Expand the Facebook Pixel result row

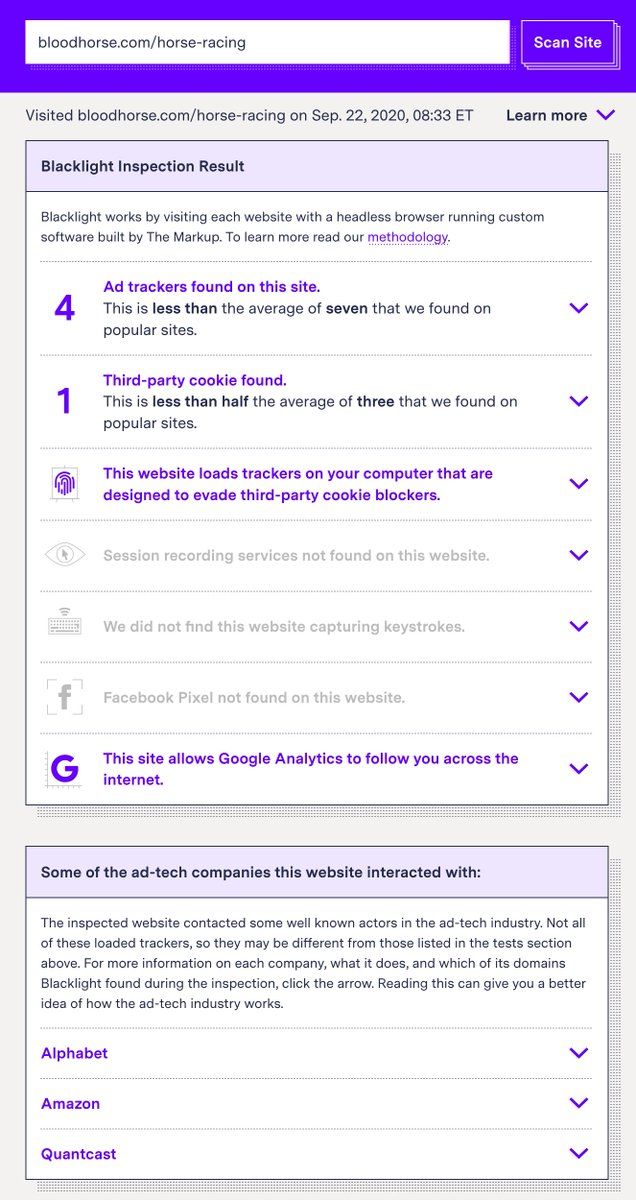click(578, 697)
